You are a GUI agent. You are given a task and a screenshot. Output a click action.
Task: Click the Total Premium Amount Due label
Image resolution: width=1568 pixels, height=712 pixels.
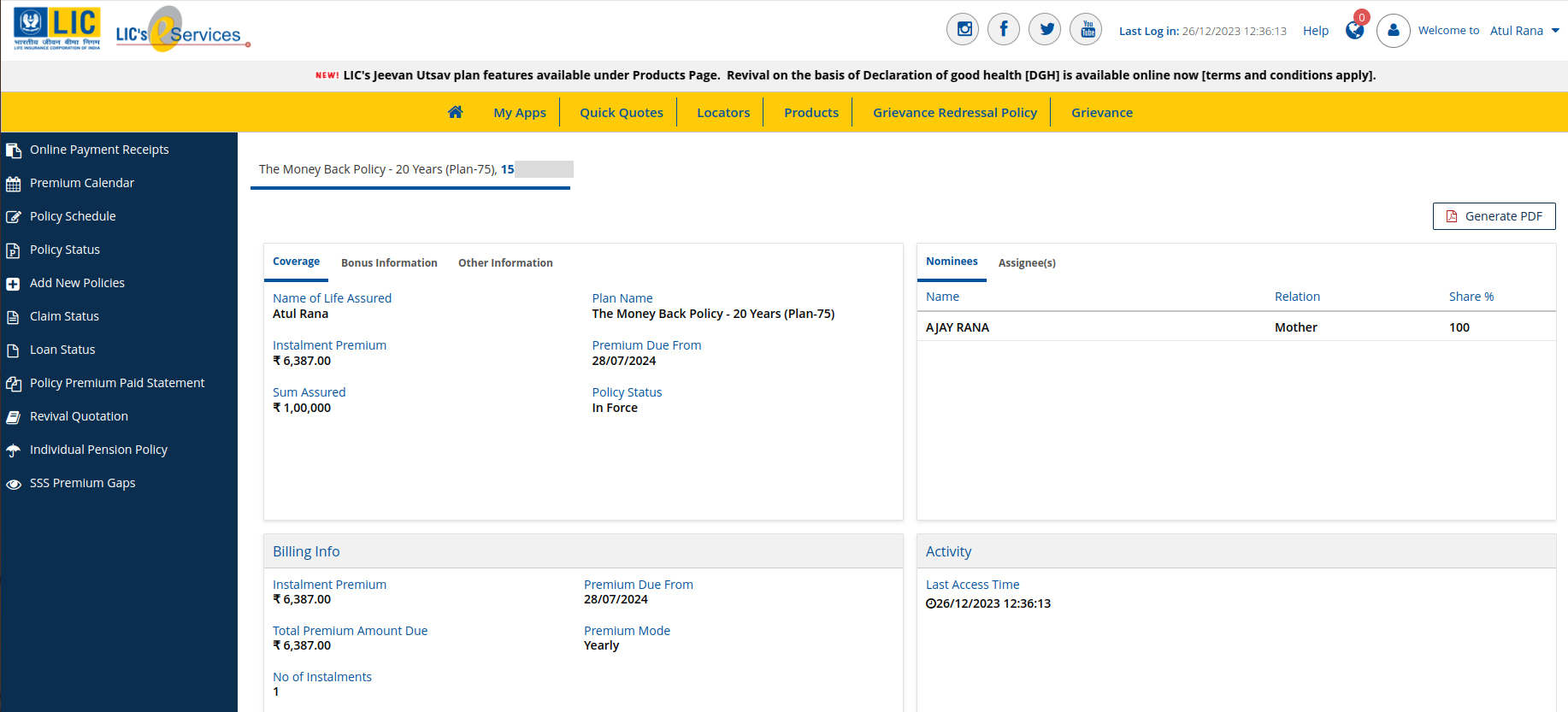coord(350,631)
